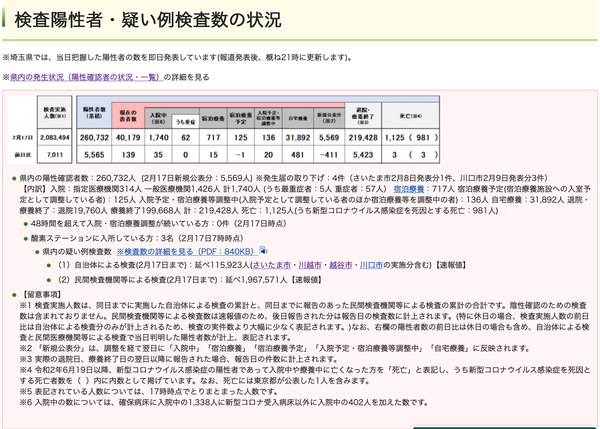600x429 pixels.
Task: Open the 宿泊療養 link
Action: [x=409, y=189]
